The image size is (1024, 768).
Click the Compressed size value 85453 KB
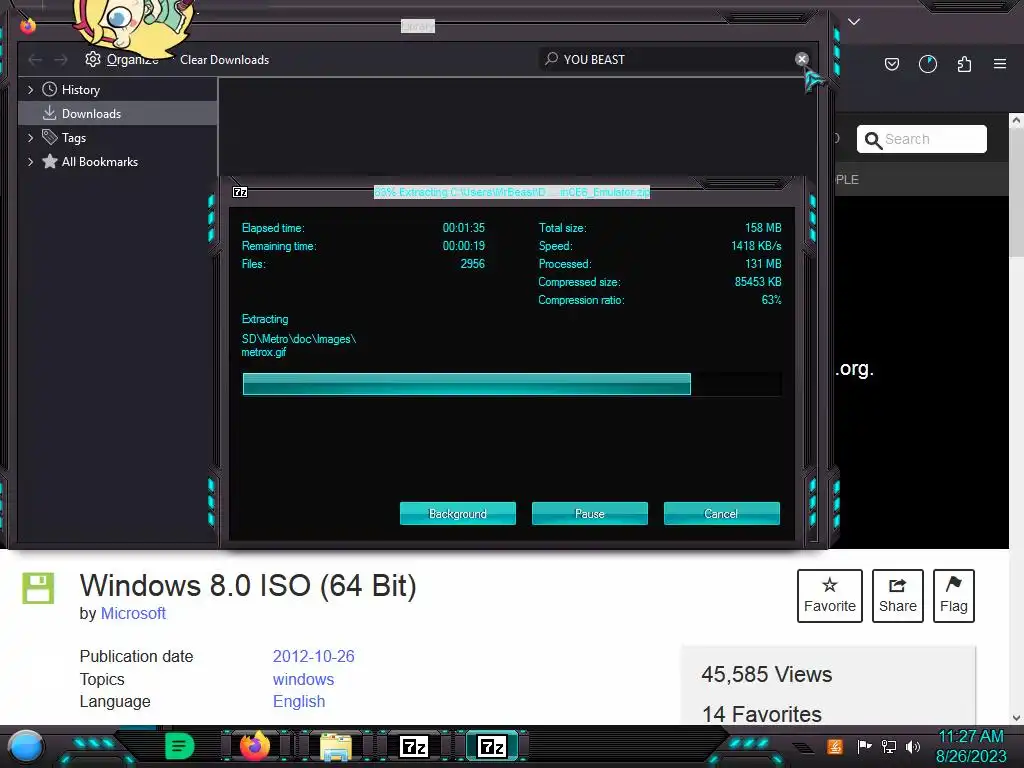(758, 282)
